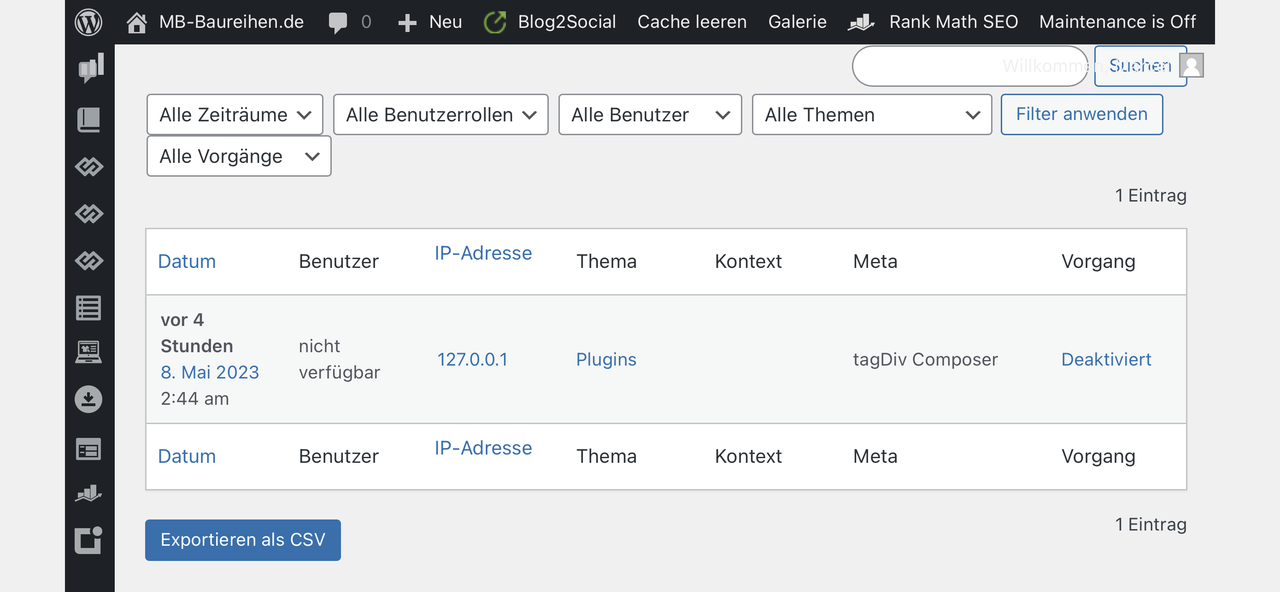Click the laptop monitor icon in the sidebar
The width and height of the screenshot is (1280, 592).
pyautogui.click(x=89, y=352)
